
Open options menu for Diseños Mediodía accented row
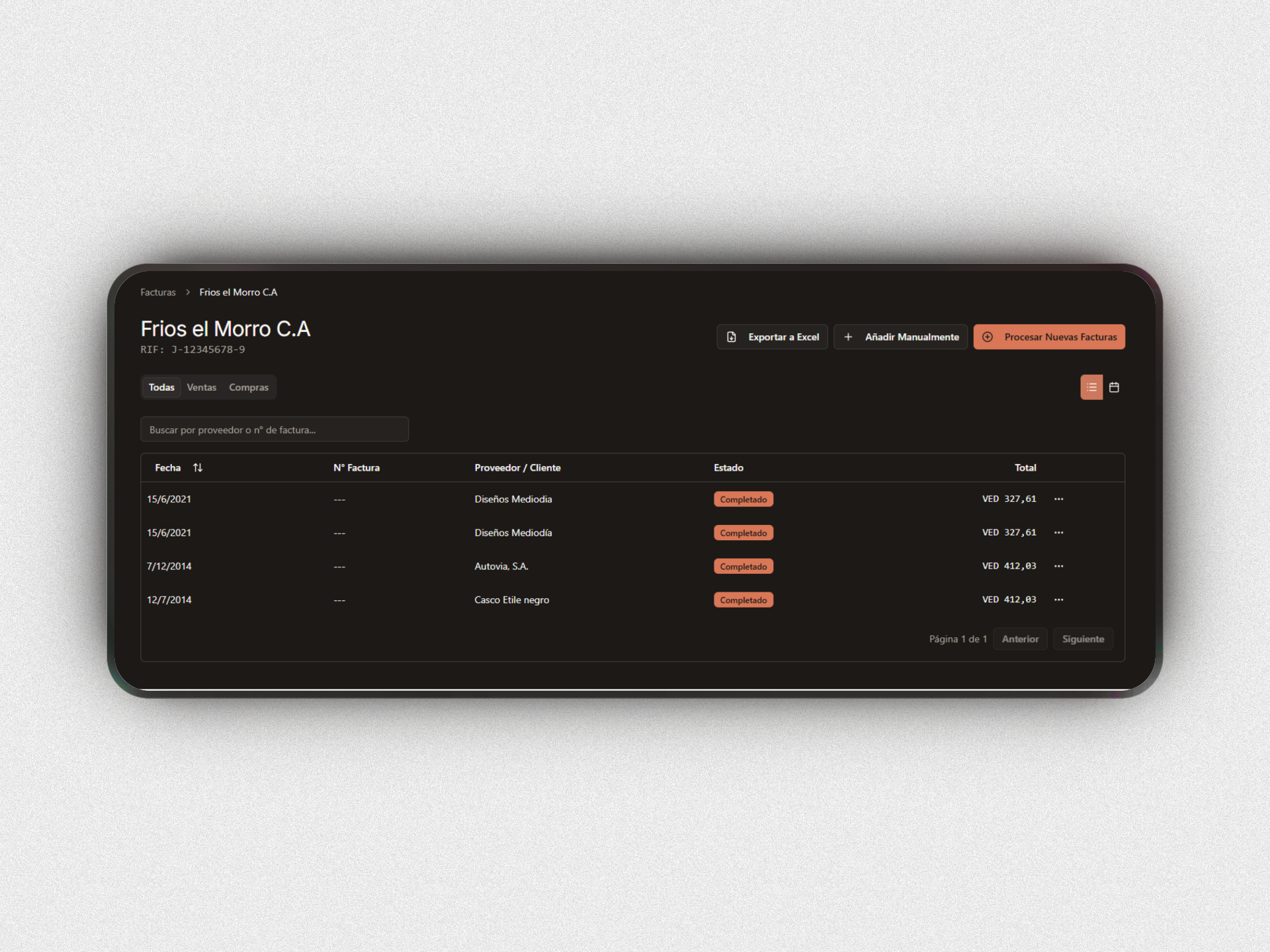pyautogui.click(x=1058, y=533)
